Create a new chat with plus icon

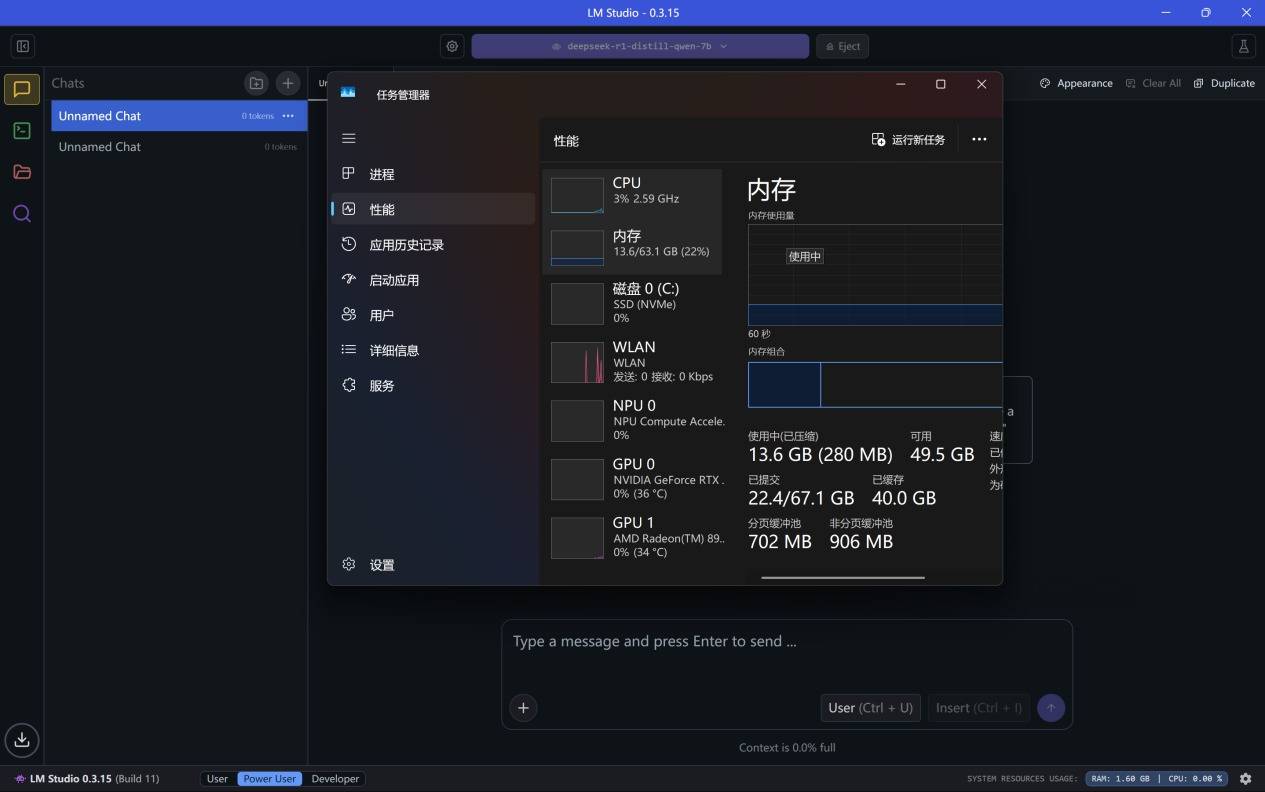pyautogui.click(x=287, y=84)
